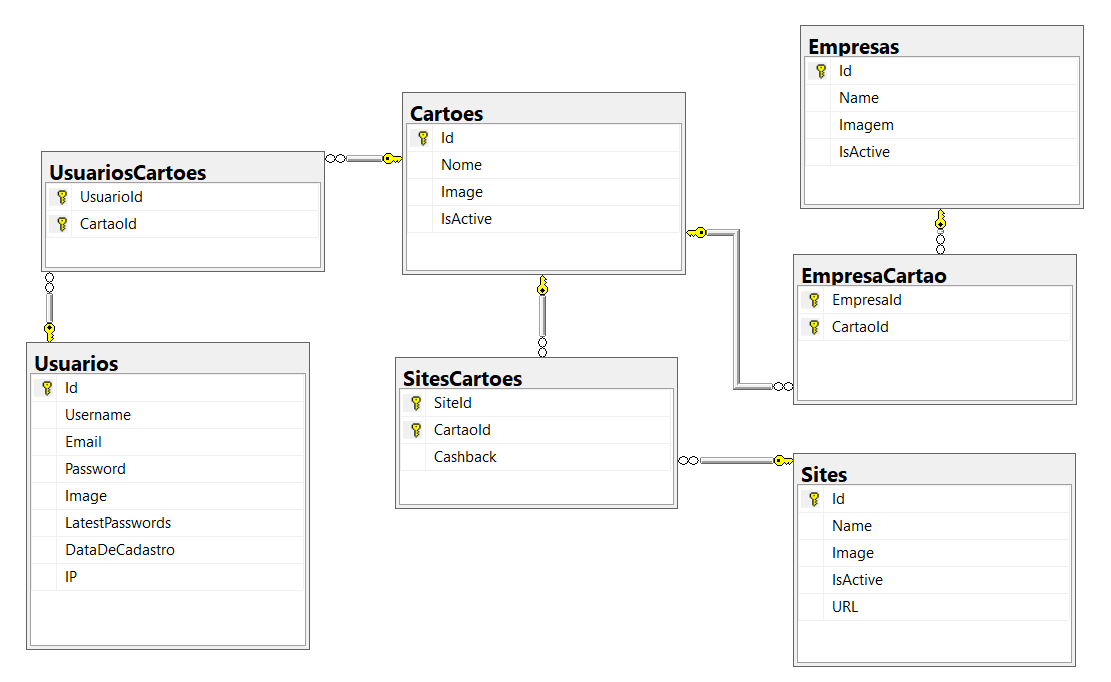Click the URL column in Sites table

point(845,607)
